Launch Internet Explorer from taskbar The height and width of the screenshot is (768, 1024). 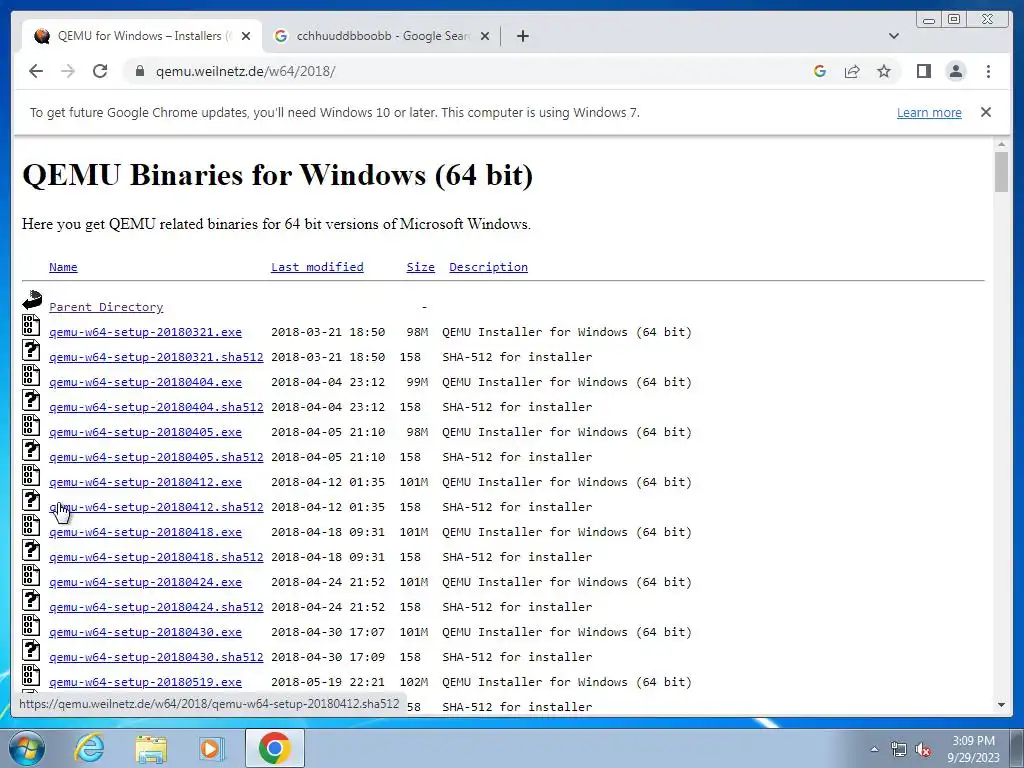pos(89,748)
